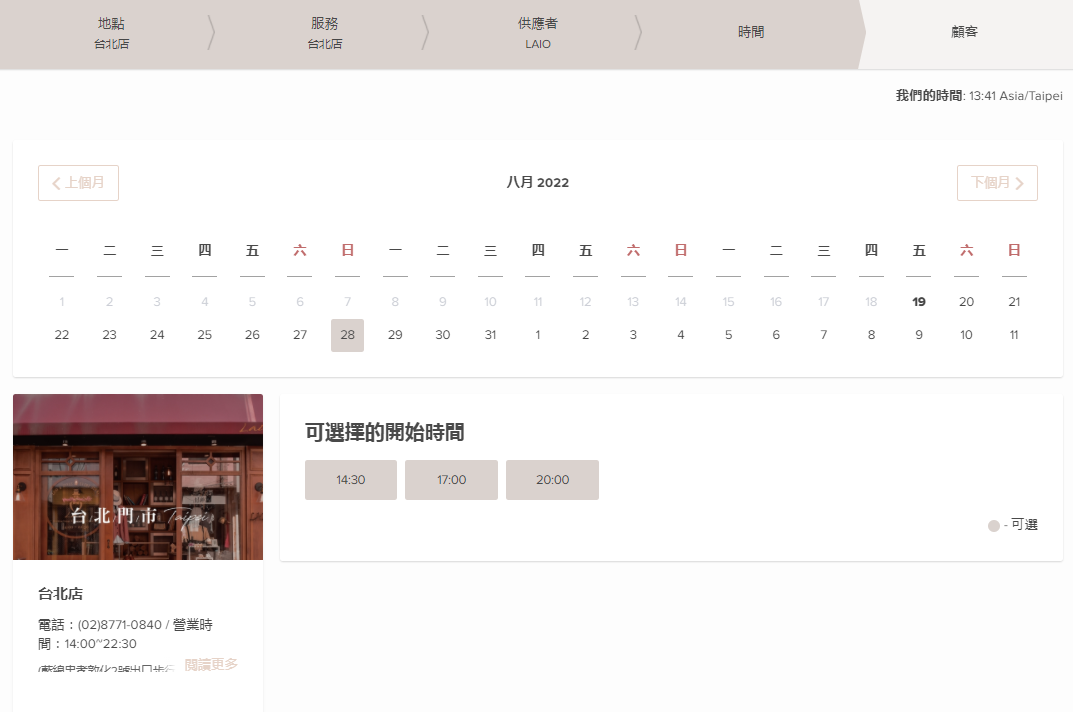Select date 29 in the calendar

395,335
